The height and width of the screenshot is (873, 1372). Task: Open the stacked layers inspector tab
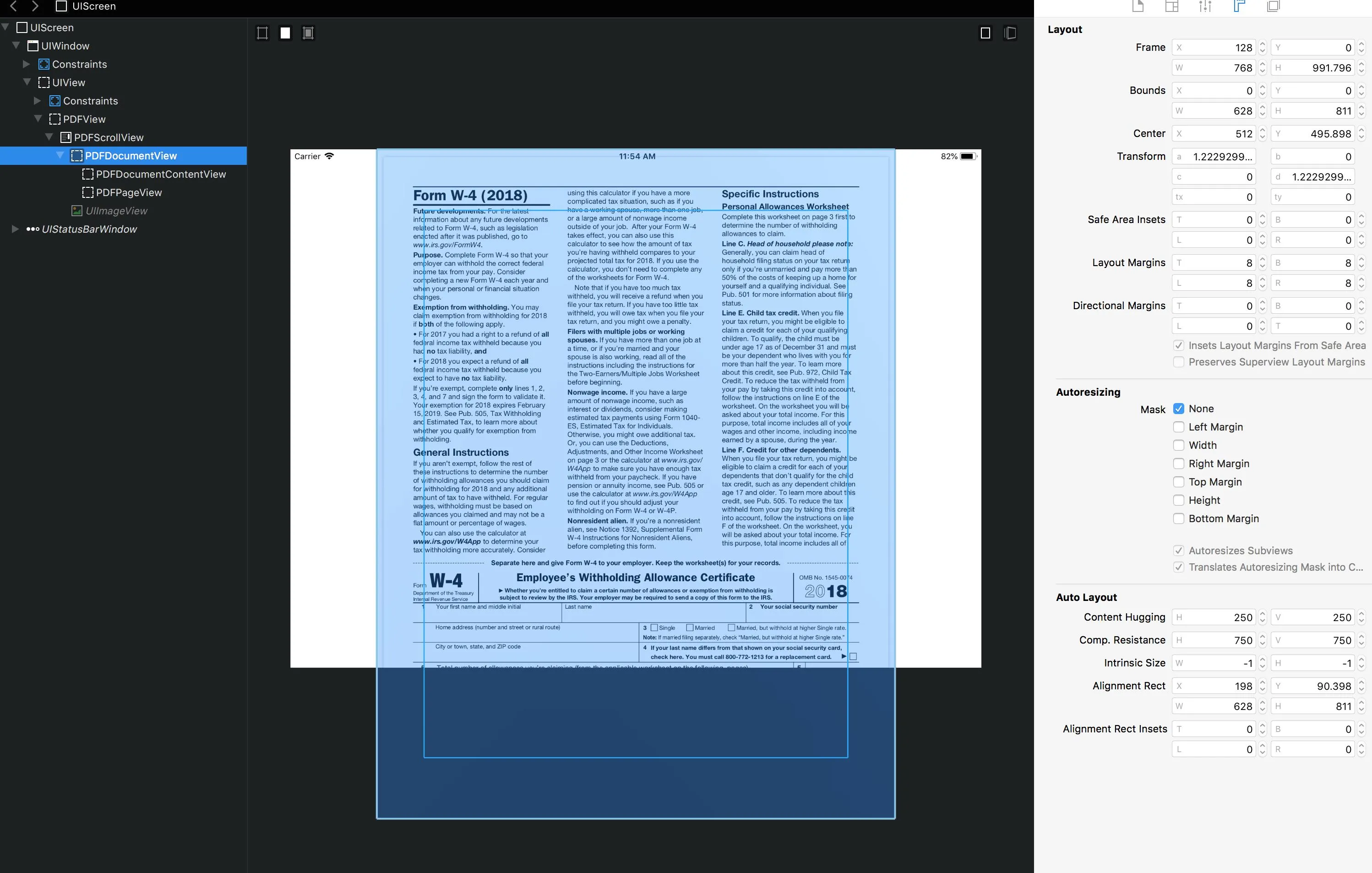coord(1273,6)
